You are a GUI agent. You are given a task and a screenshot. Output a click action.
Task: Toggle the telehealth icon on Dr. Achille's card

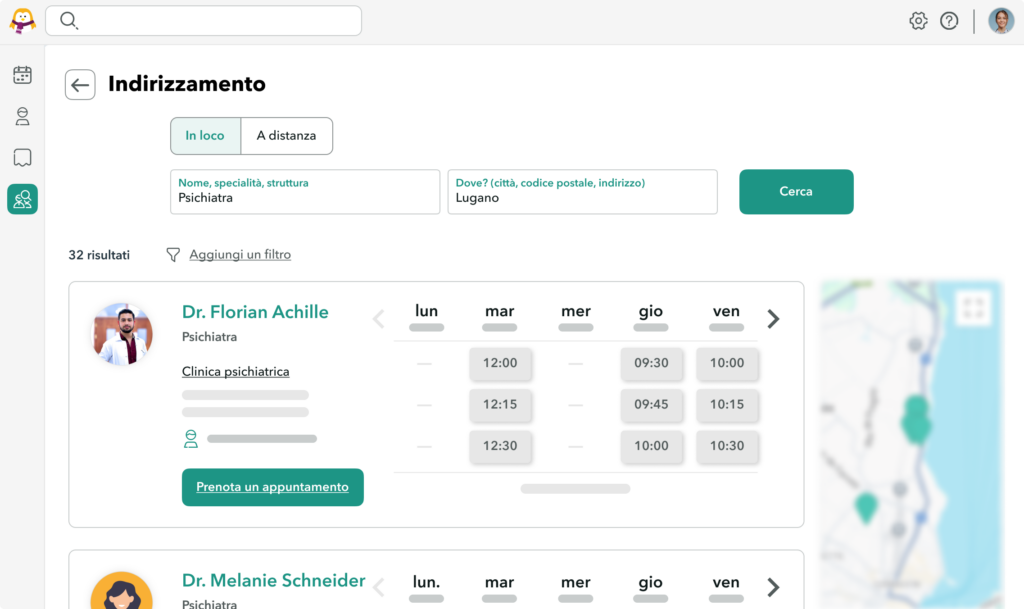click(190, 438)
